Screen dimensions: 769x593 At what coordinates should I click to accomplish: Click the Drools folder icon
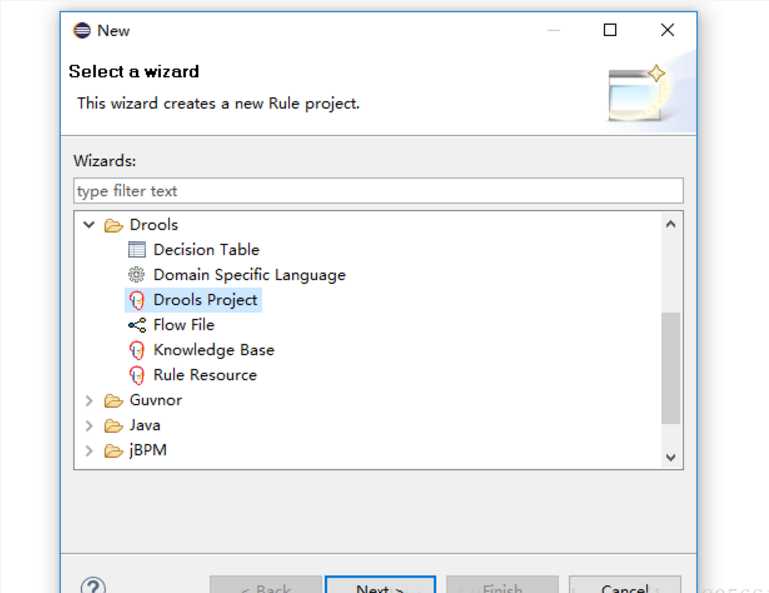[x=113, y=225]
